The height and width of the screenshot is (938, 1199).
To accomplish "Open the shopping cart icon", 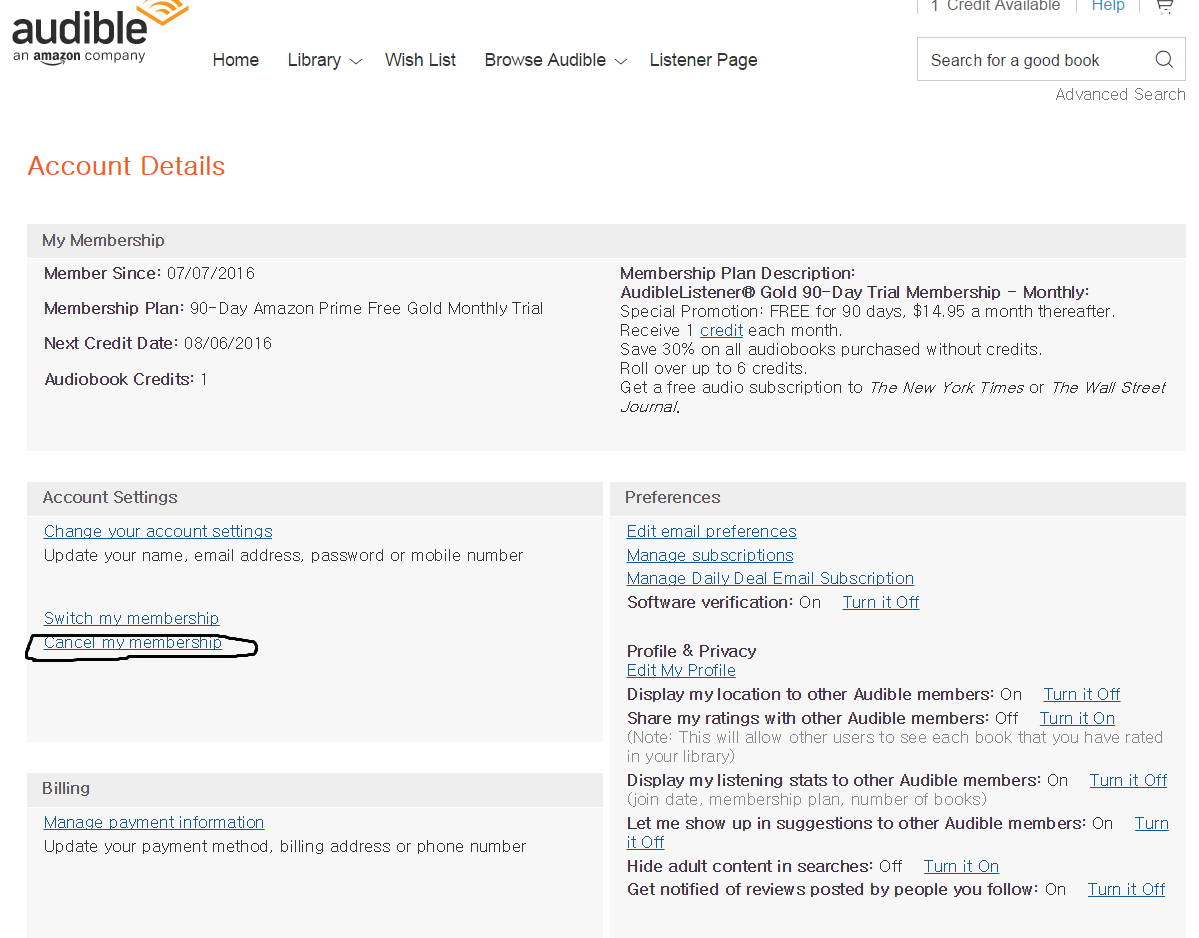I will [x=1164, y=6].
